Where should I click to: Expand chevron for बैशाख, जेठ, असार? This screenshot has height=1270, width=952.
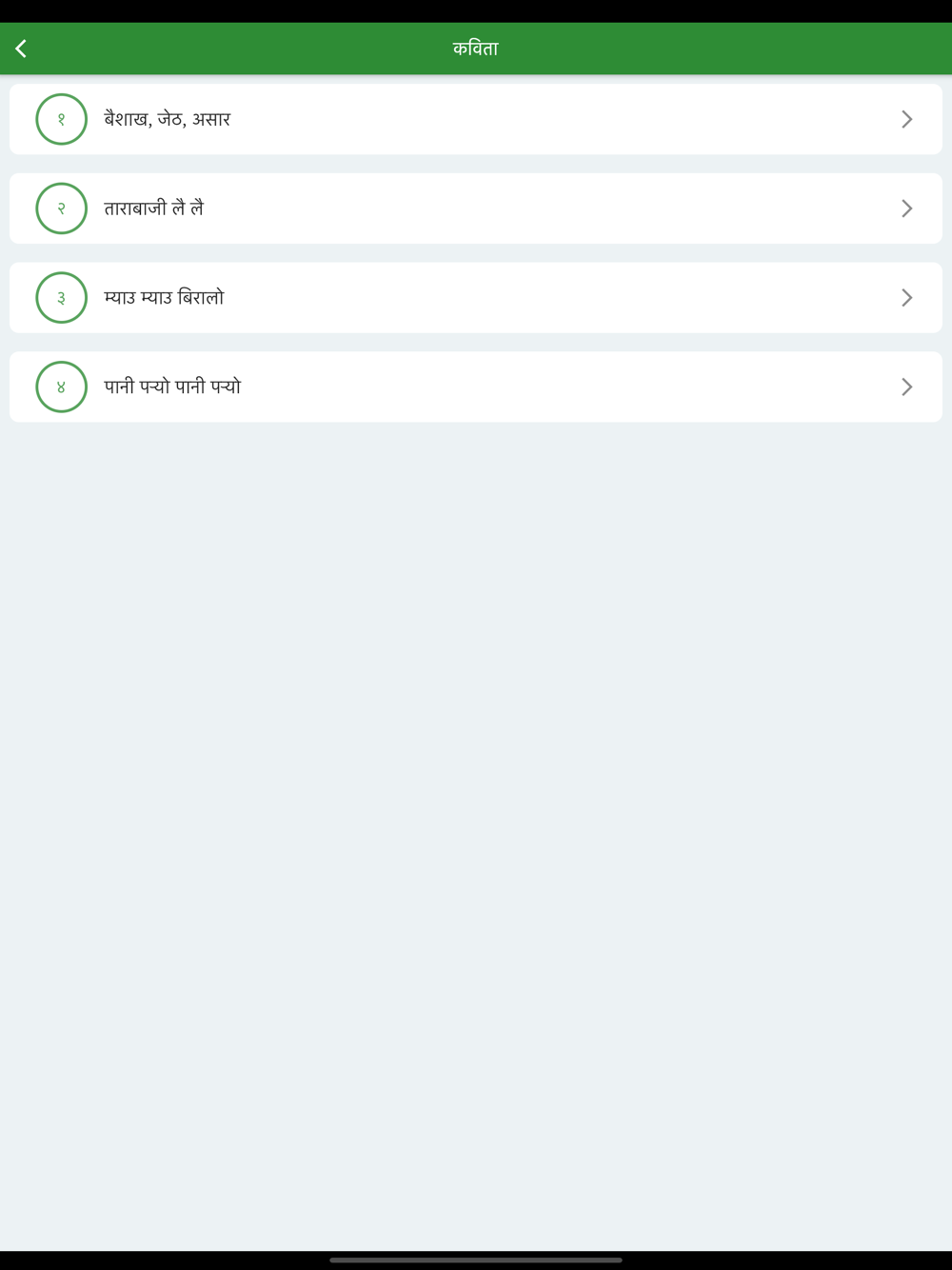(906, 119)
